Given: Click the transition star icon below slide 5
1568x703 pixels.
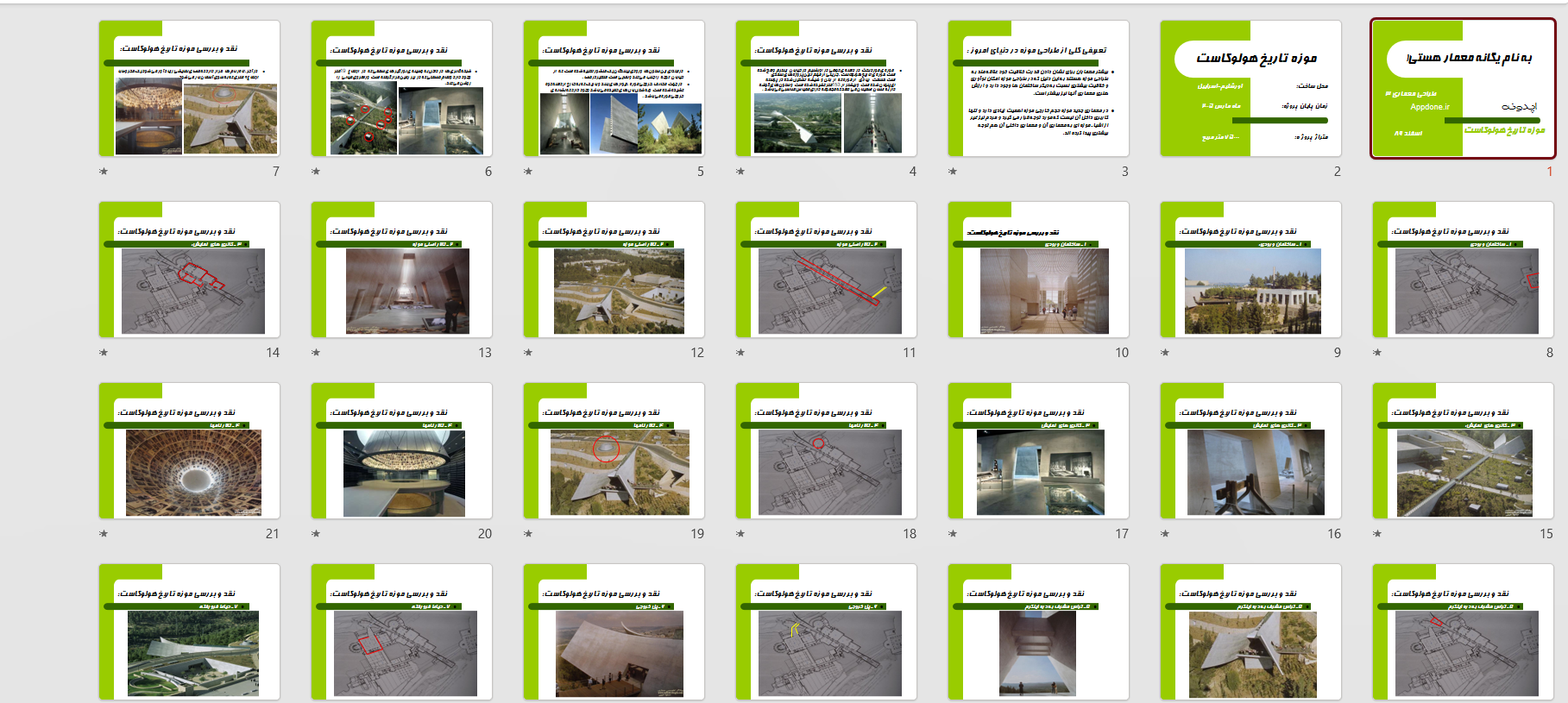Looking at the screenshot, I should 528,172.
